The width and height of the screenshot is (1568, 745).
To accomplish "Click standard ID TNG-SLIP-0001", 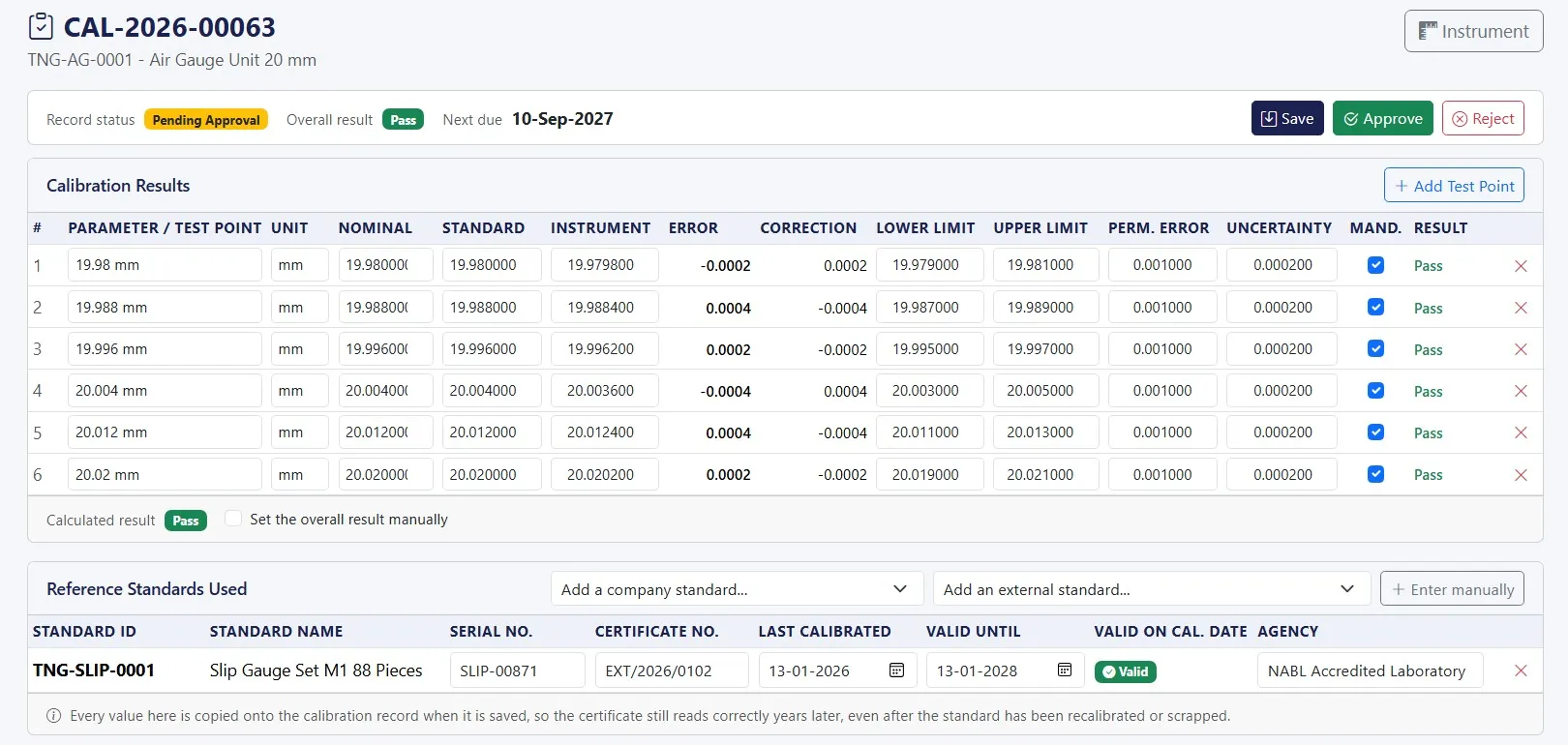I will pyautogui.click(x=94, y=670).
